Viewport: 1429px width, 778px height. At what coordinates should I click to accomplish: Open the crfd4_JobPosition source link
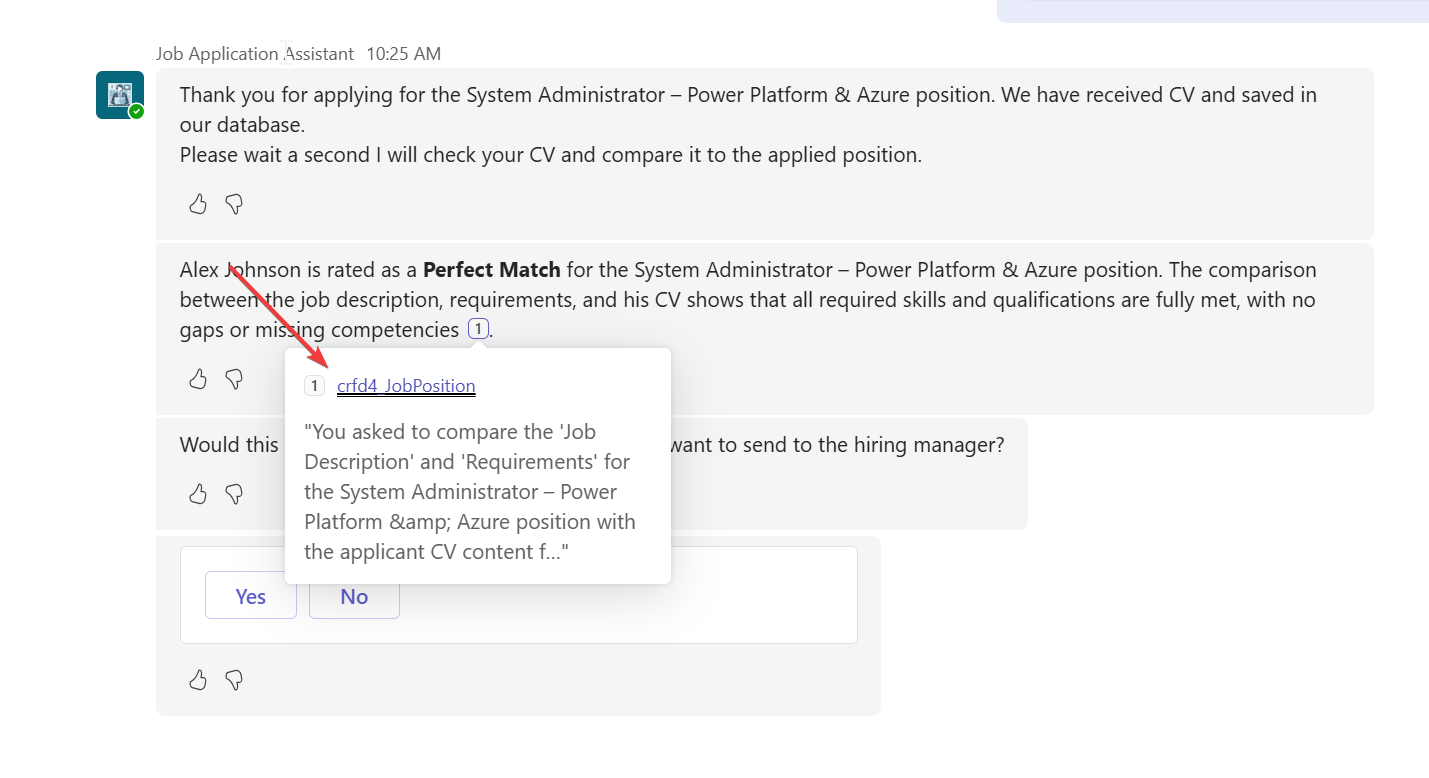click(x=406, y=386)
